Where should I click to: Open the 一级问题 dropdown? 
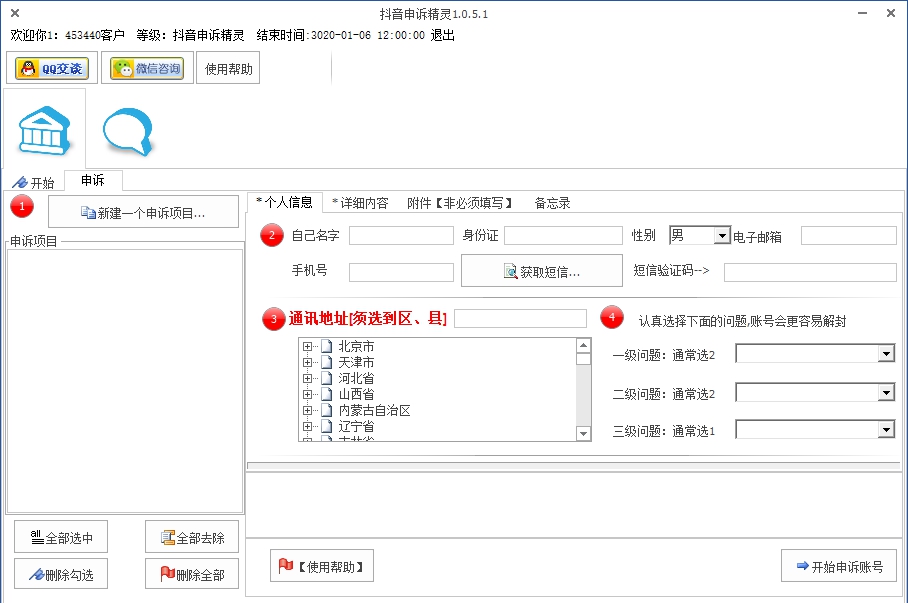tap(815, 353)
